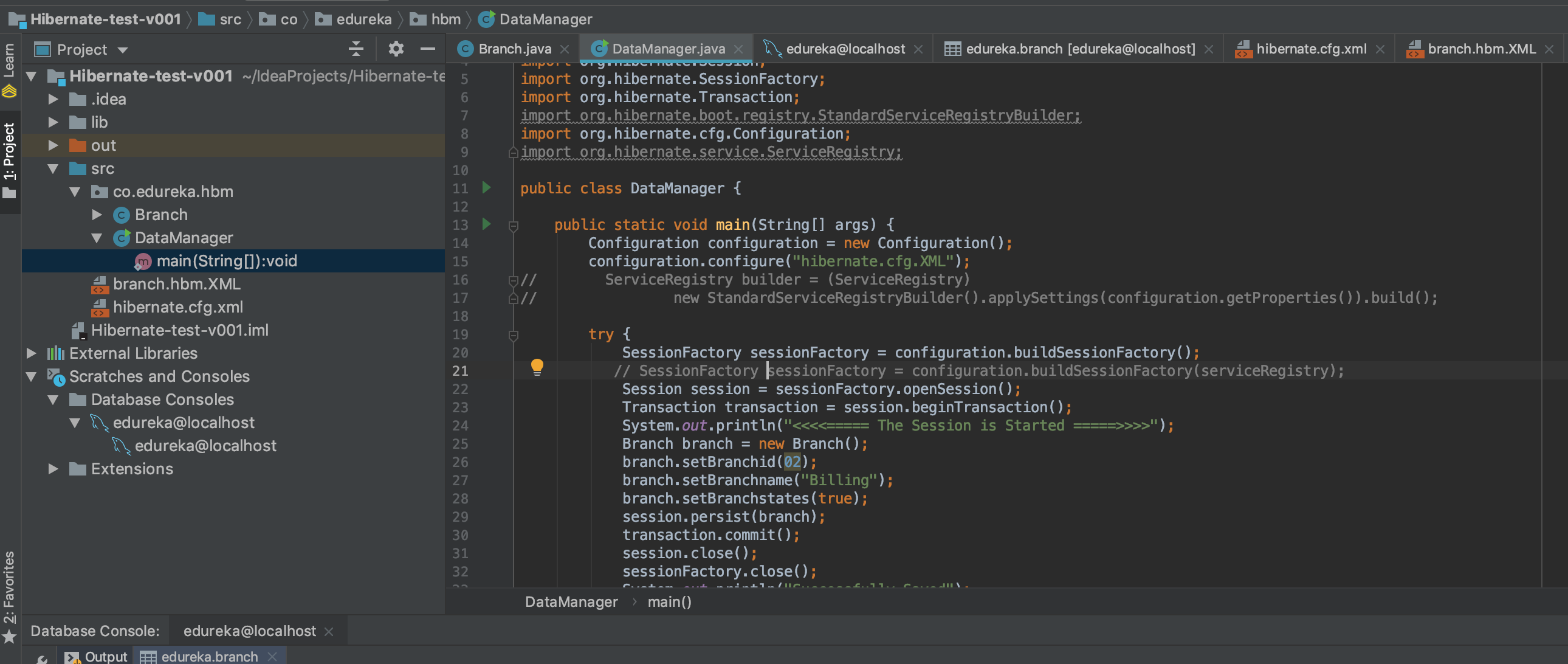
Task: Select branch.hbm.XML in project tree
Action: pos(176,284)
